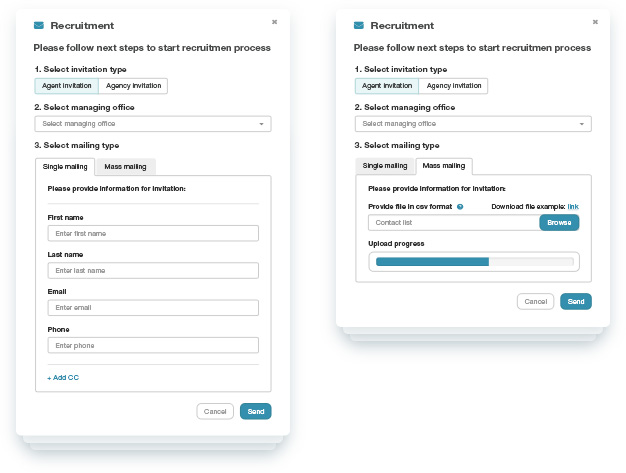The image size is (626, 473).
Task: Click the help icon next to csv format
Action: 460,207
